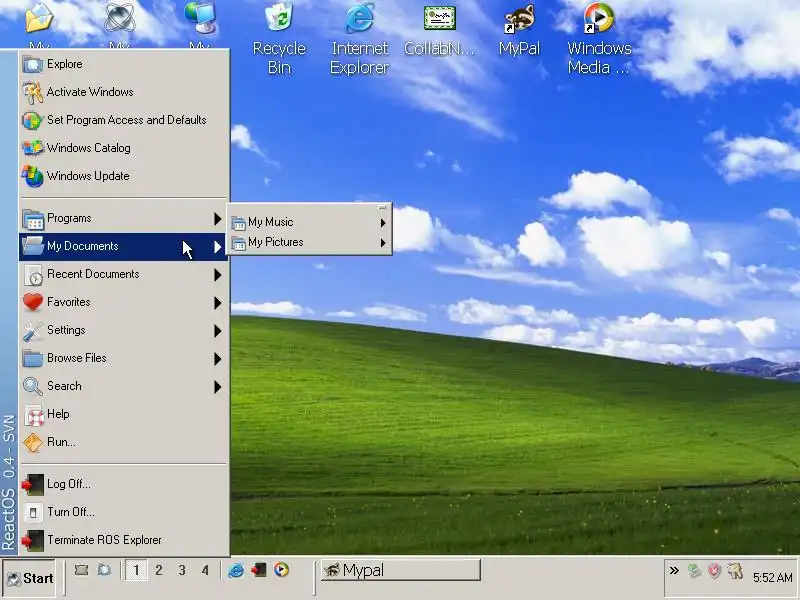
Task: Expand the Favorites submenu arrow
Action: (218, 303)
